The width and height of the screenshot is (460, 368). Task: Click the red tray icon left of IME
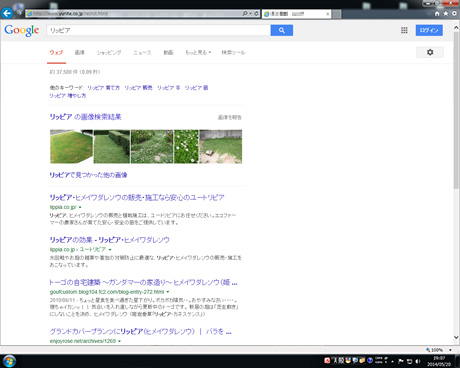click(327, 360)
